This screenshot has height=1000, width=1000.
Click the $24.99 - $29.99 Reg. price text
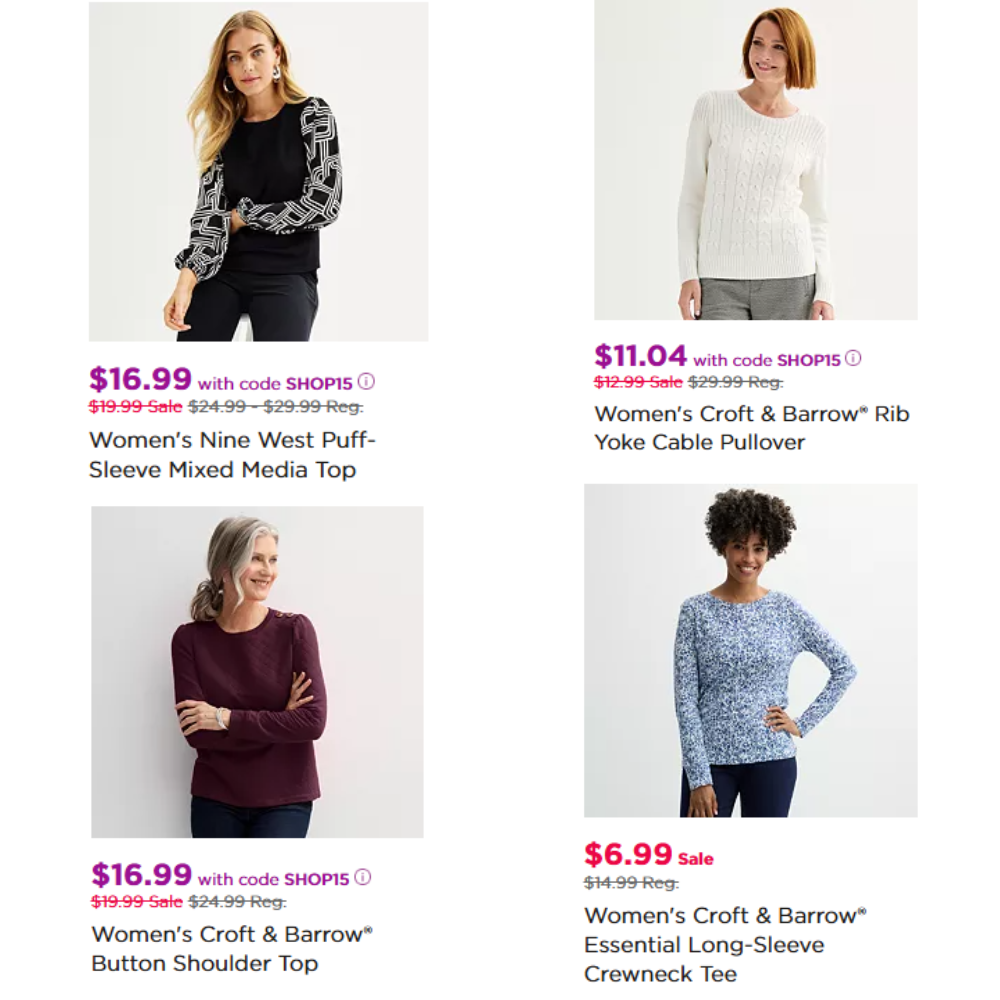276,406
